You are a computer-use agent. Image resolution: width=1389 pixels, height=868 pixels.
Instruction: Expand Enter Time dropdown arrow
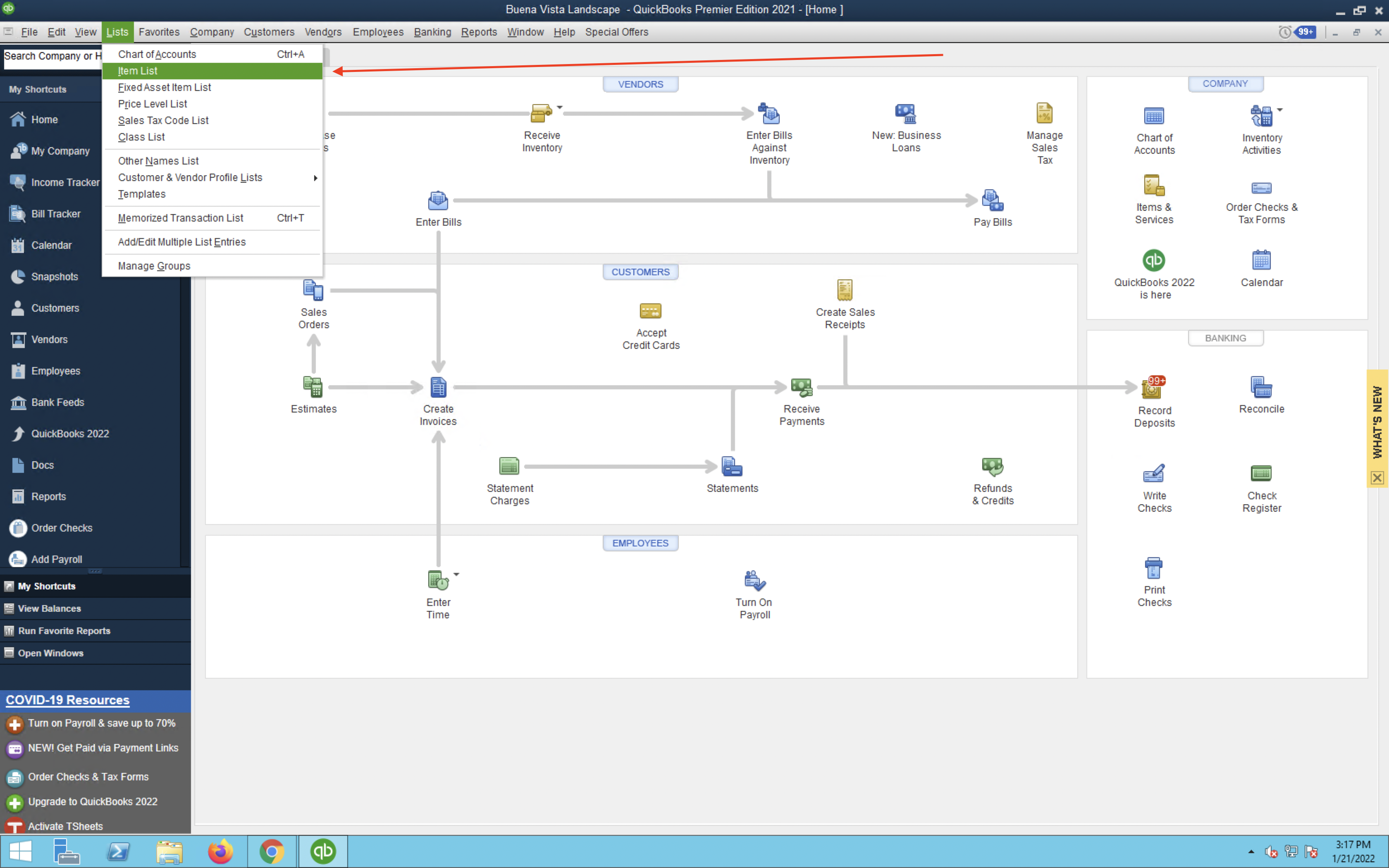point(456,574)
